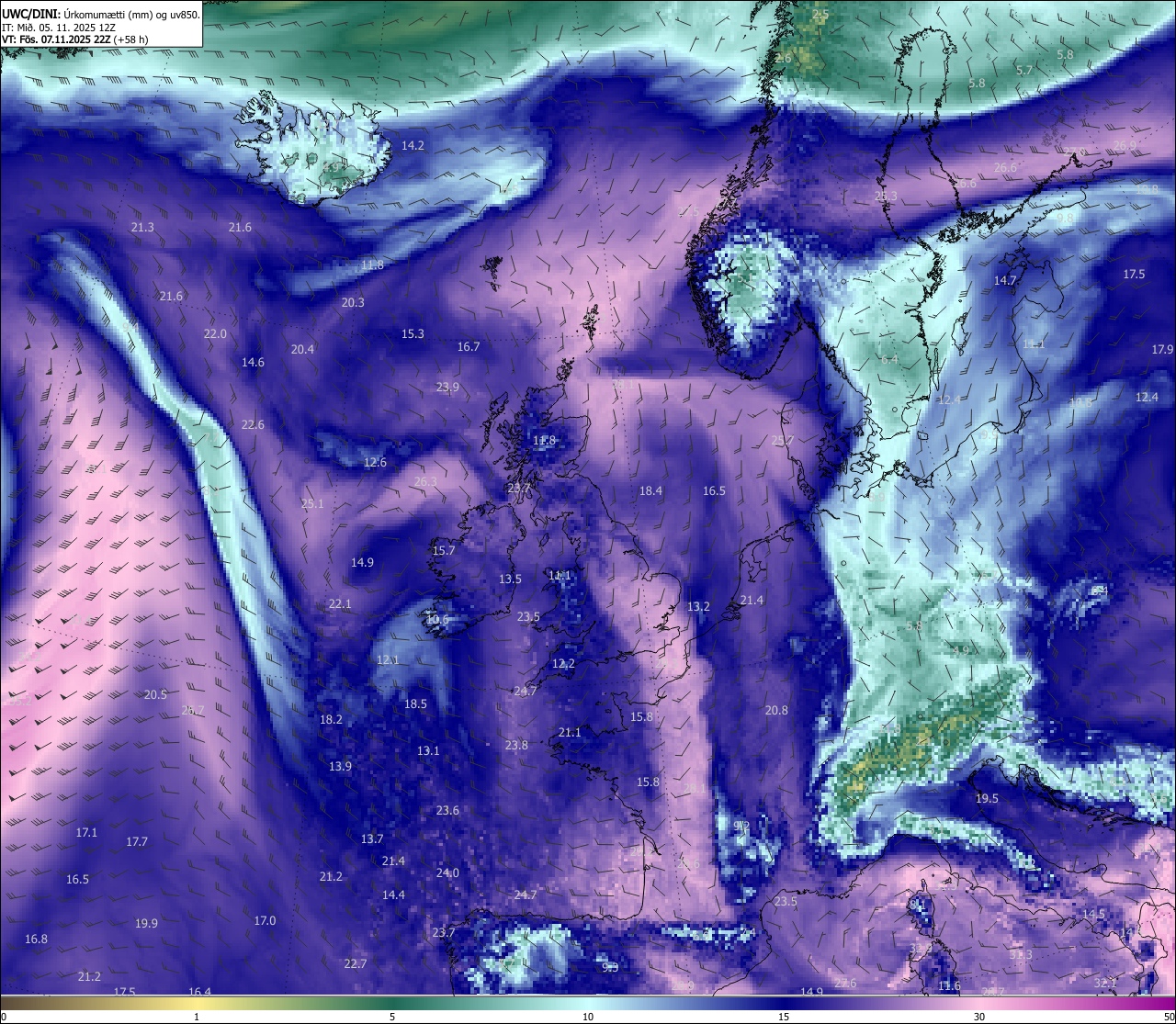Click the 20.3 value on the map

[353, 302]
